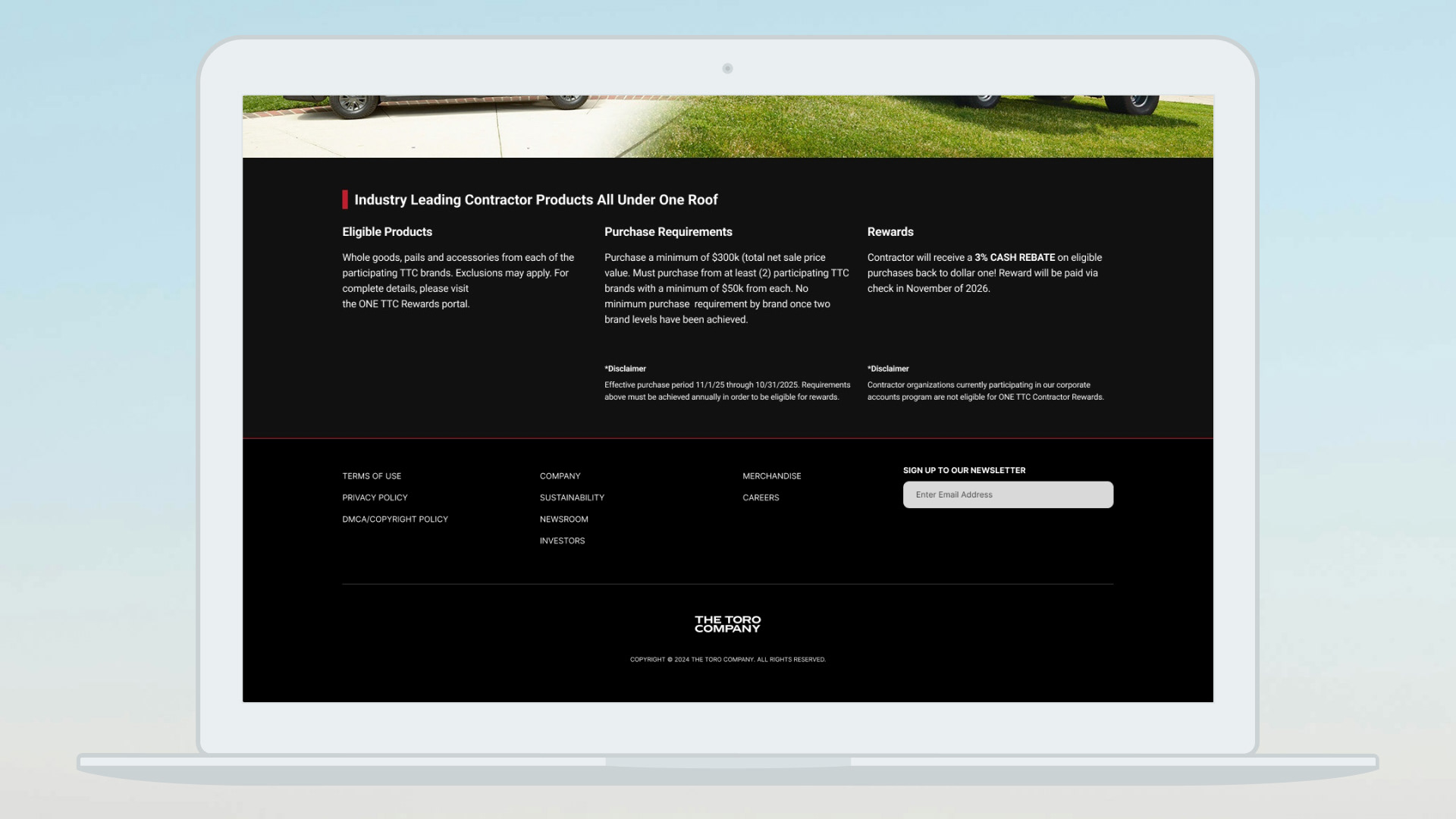Click the Sign Up To Our Newsletter label
The height and width of the screenshot is (819, 1456).
964,470
